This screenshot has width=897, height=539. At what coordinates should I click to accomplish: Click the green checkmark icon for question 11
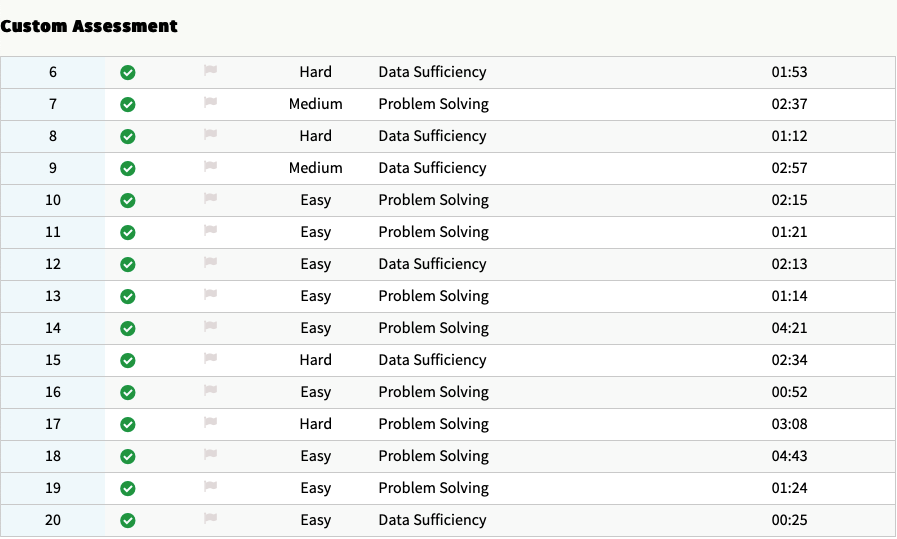click(128, 232)
